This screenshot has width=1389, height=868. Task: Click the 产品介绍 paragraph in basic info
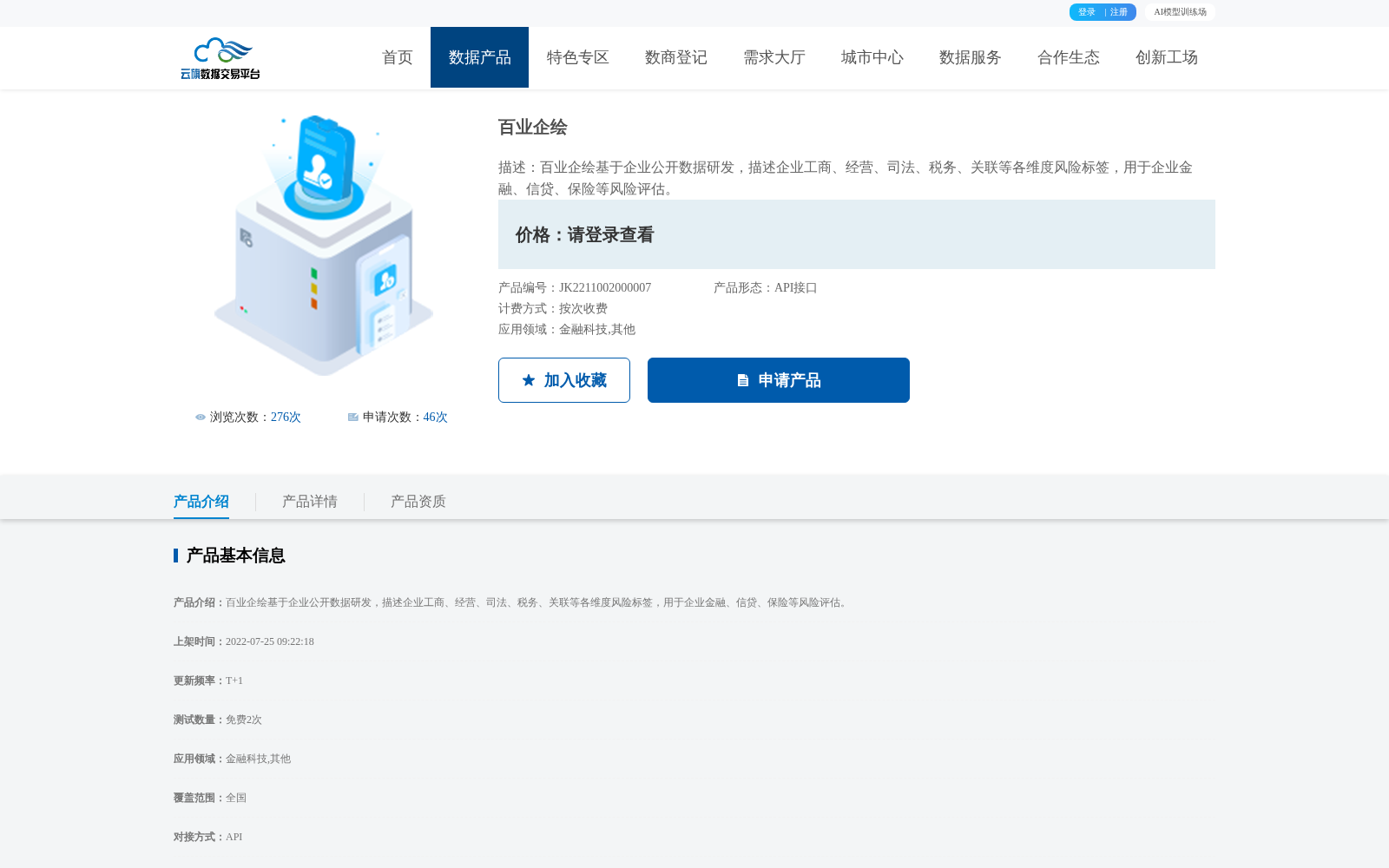pos(511,602)
